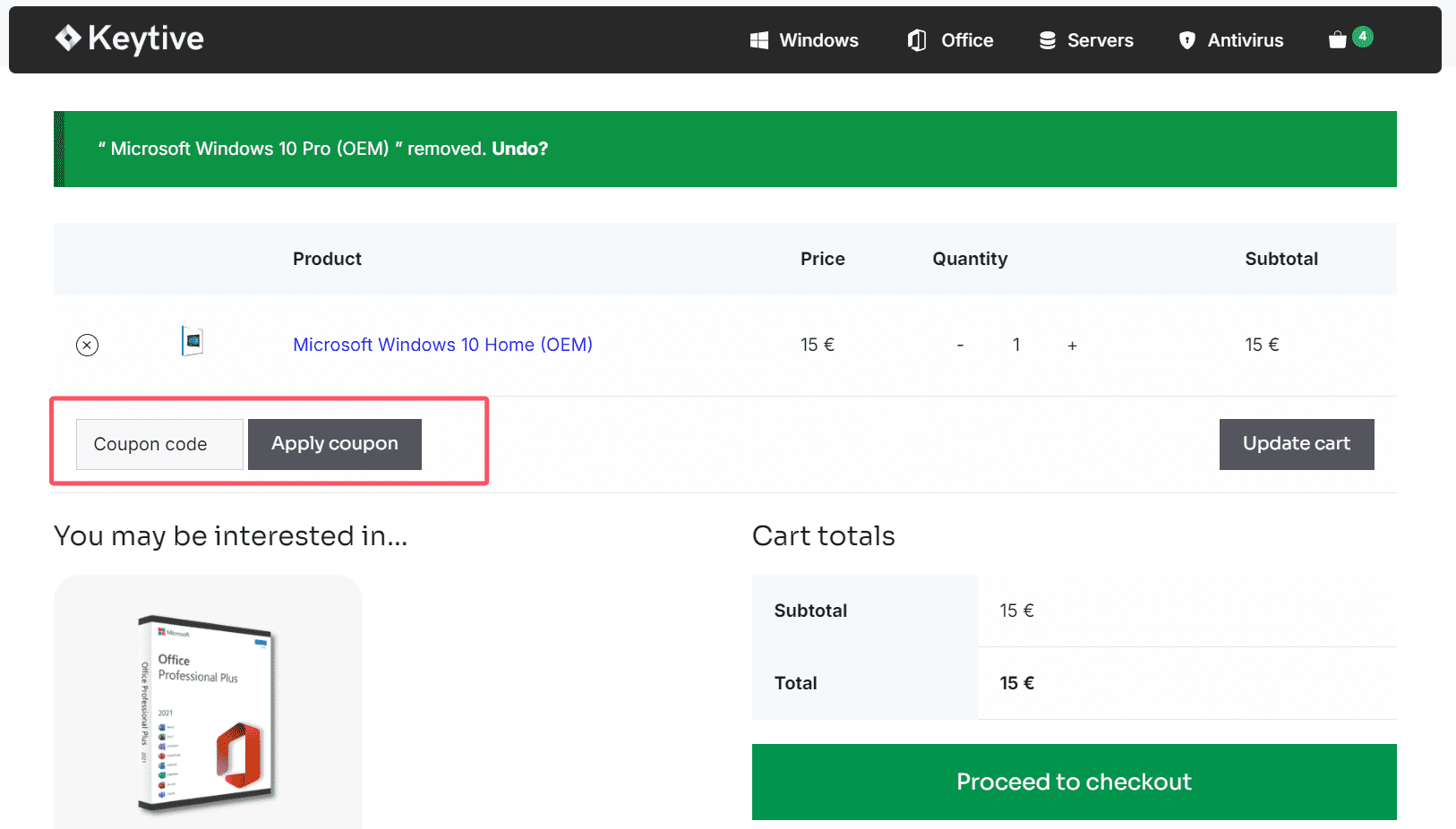1456x829 pixels.
Task: Focus the Coupon code input field
Action: coord(159,444)
